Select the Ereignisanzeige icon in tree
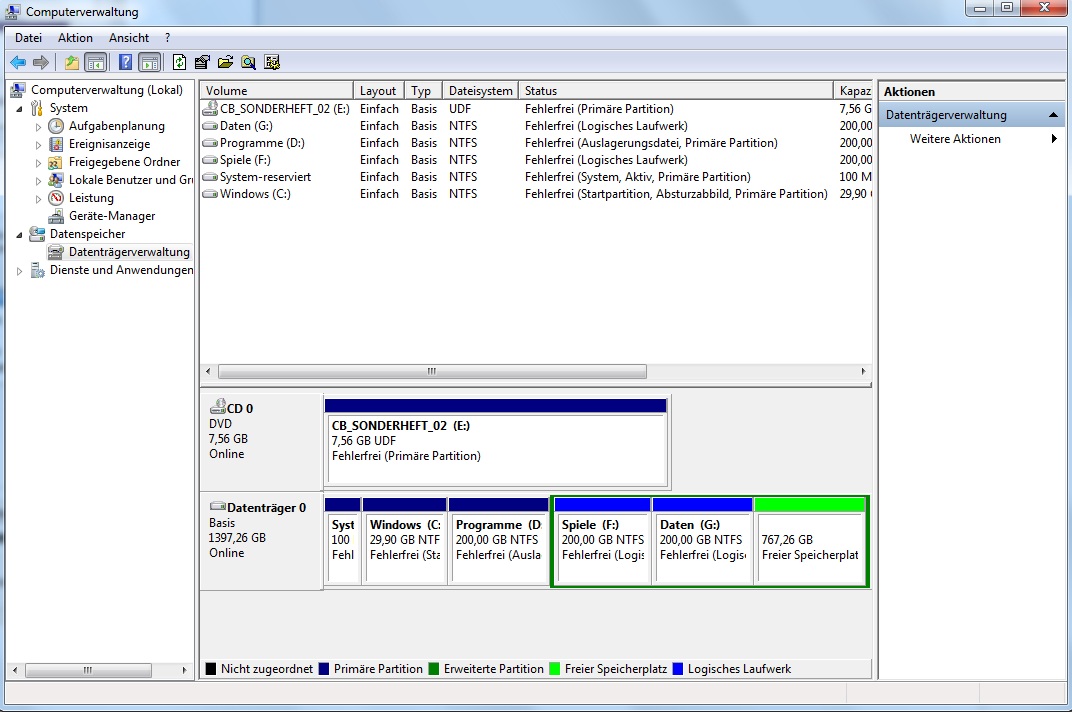1072x712 pixels. (57, 144)
